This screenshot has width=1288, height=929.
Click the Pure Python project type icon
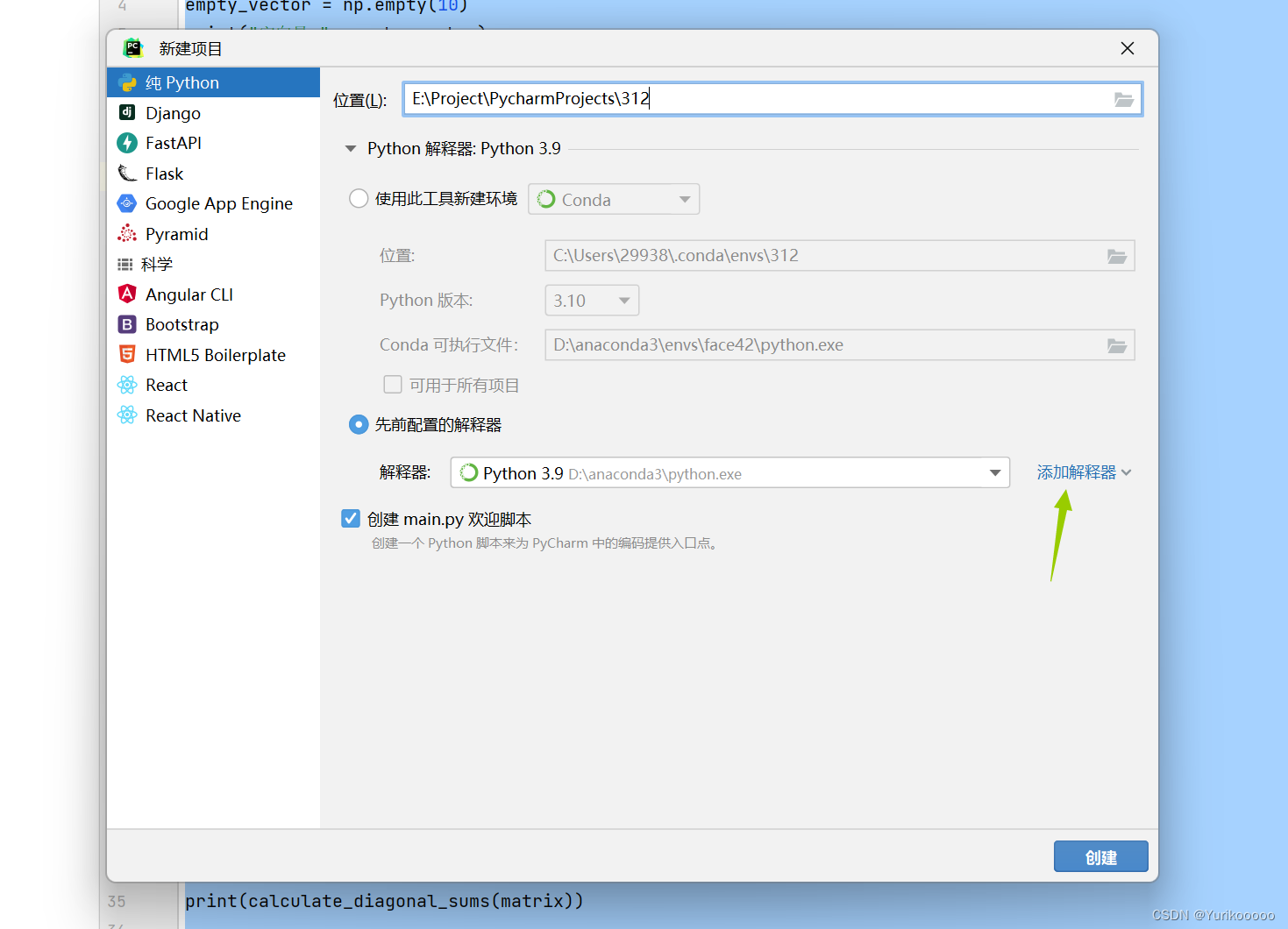coord(127,83)
